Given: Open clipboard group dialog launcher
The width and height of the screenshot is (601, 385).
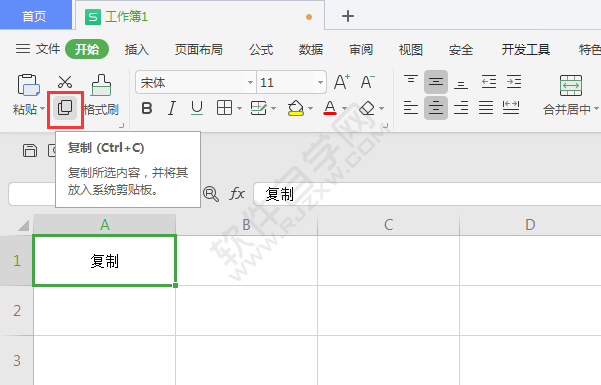Looking at the screenshot, I should (122, 125).
